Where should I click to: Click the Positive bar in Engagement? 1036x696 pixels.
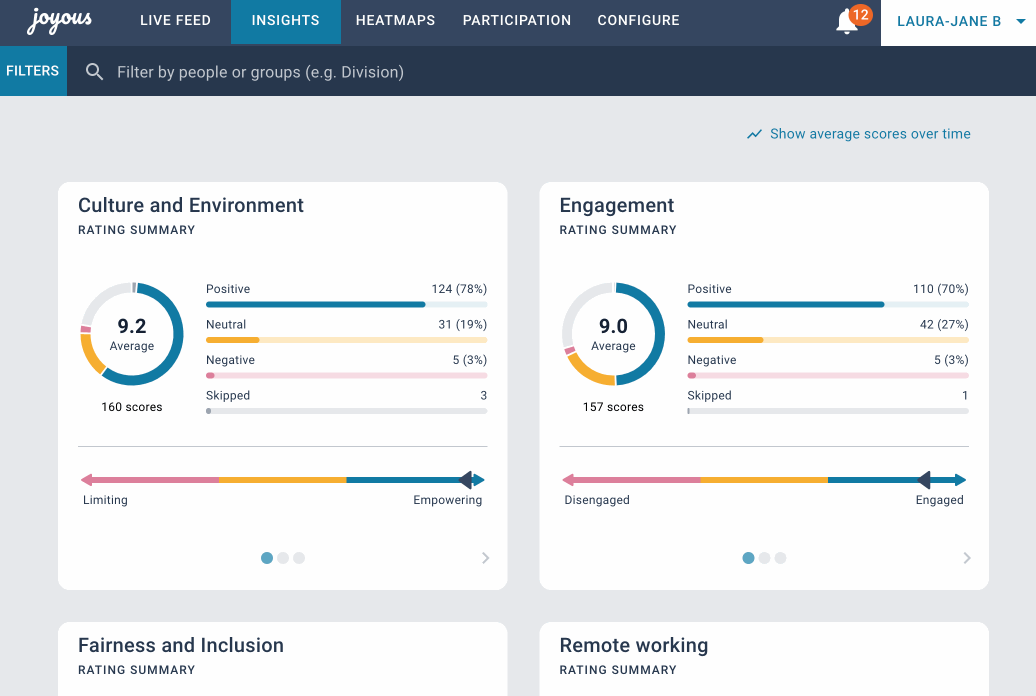(828, 305)
